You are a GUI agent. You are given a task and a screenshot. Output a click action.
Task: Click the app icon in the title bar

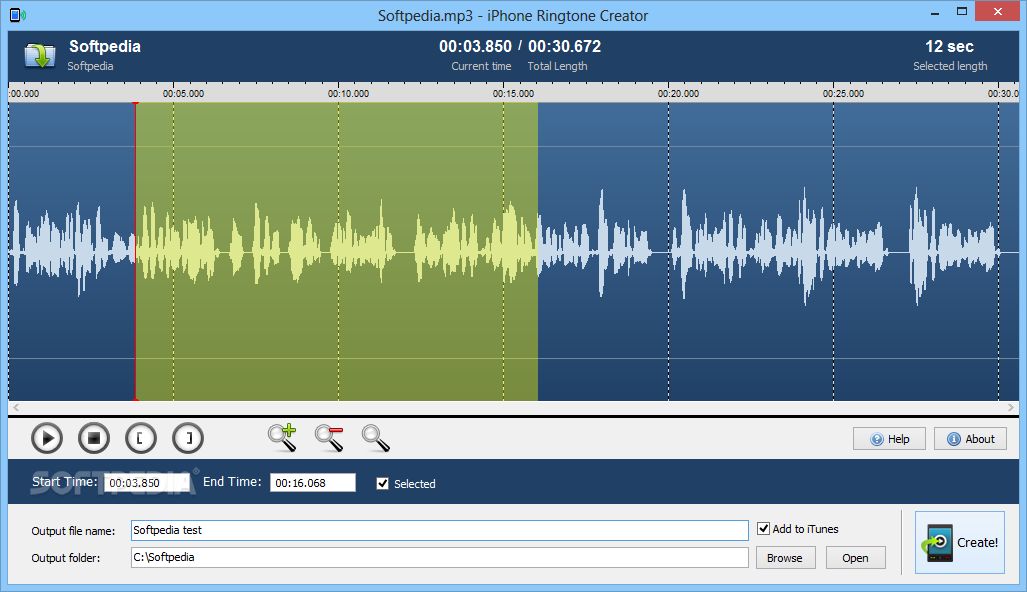point(18,14)
